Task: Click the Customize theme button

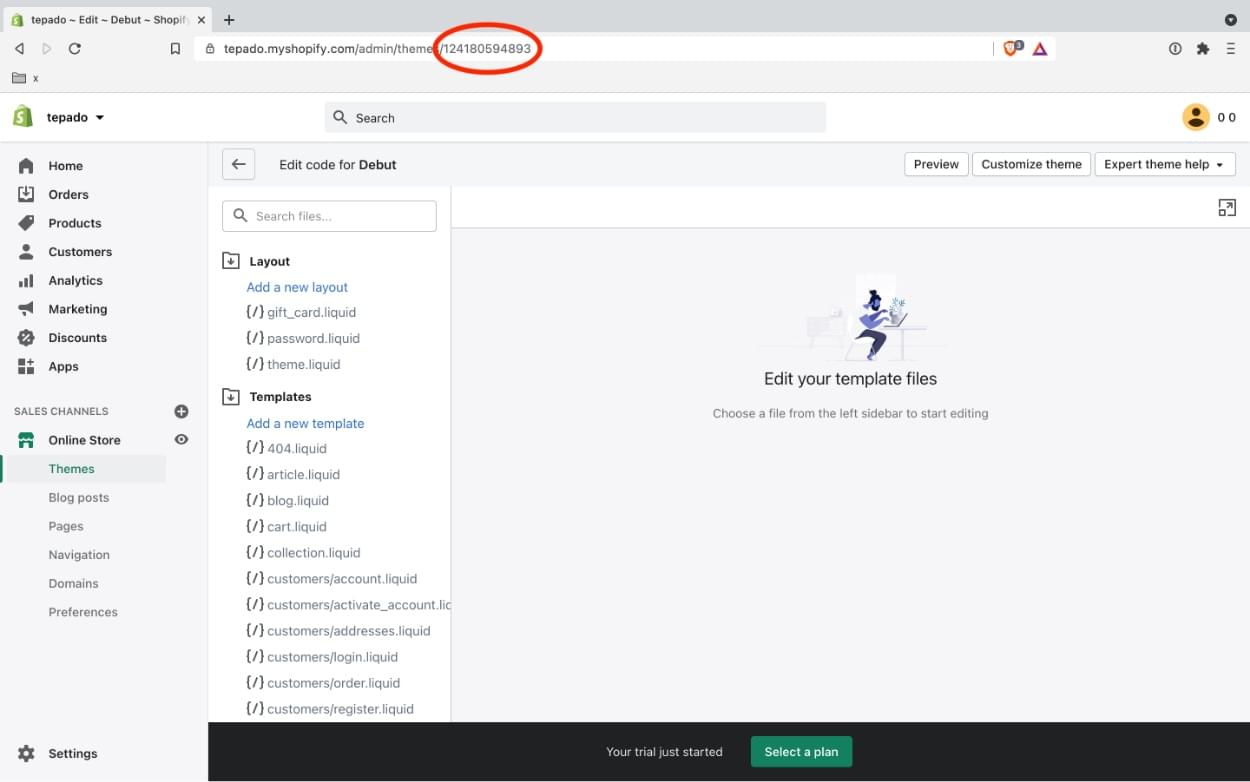Action: tap(1031, 164)
